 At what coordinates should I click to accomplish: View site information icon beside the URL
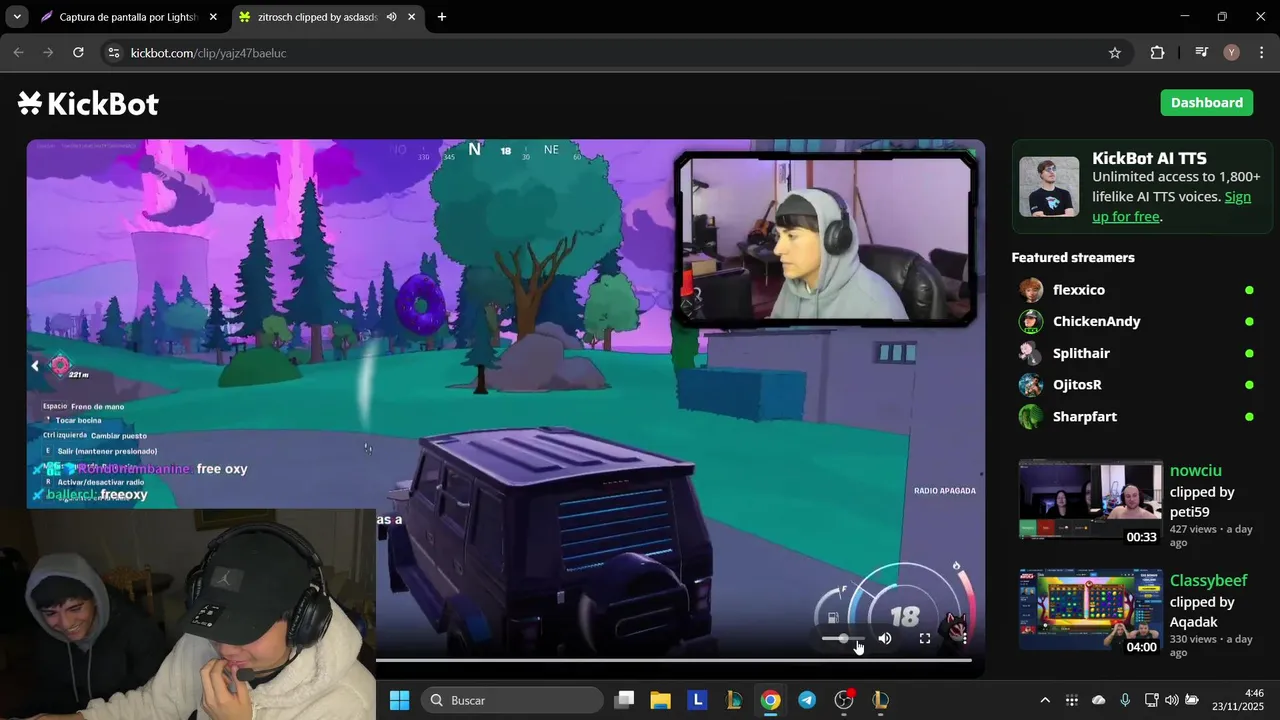coord(114,53)
